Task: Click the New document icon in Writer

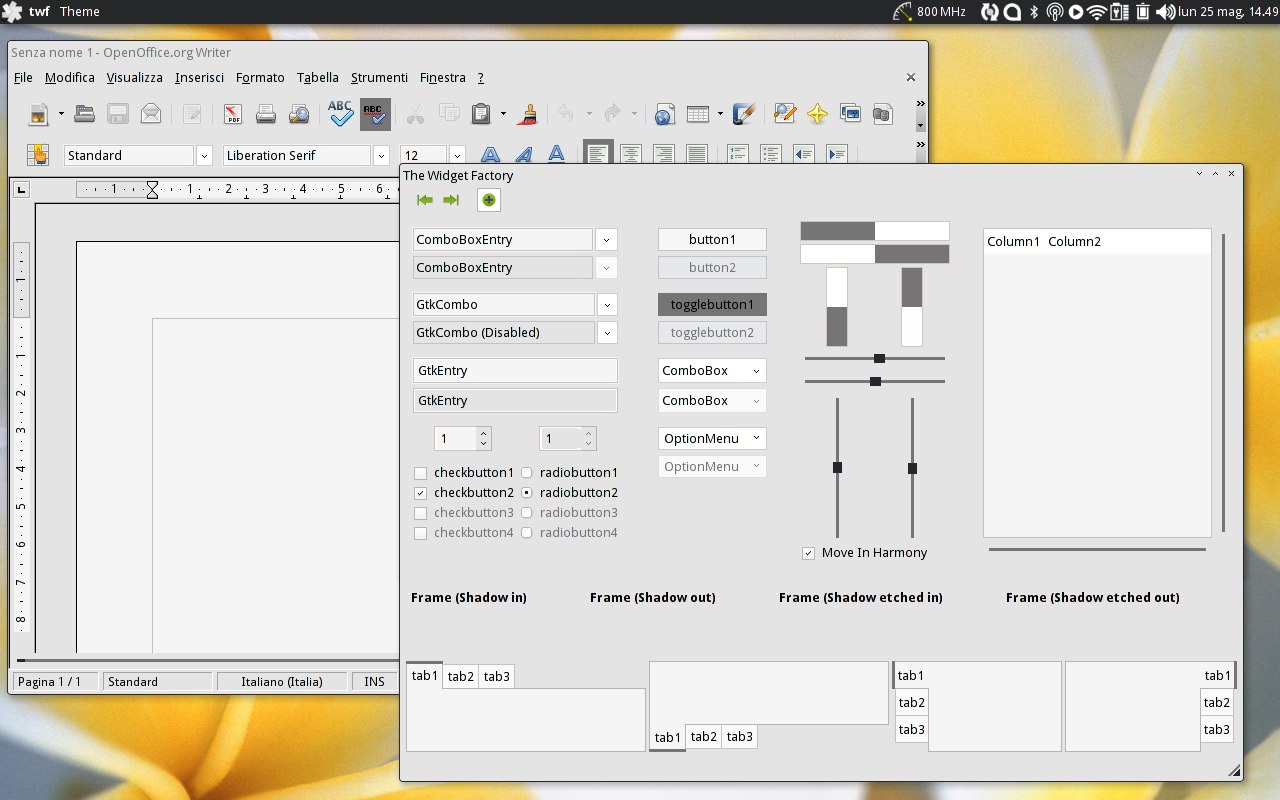Action: pyautogui.click(x=39, y=114)
